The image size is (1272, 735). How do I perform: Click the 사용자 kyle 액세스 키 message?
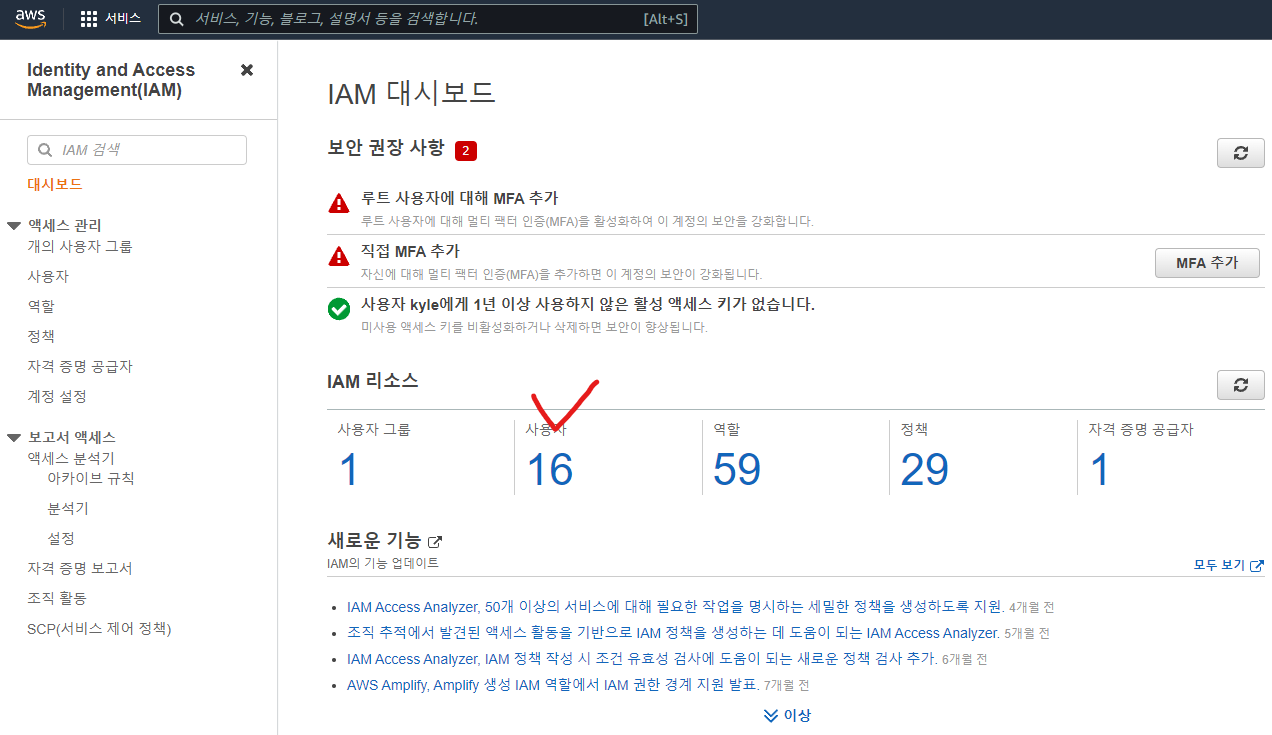coord(588,304)
